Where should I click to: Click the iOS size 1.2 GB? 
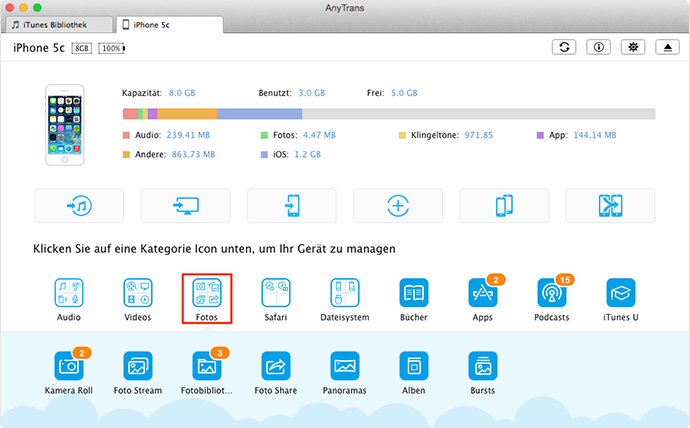click(308, 154)
